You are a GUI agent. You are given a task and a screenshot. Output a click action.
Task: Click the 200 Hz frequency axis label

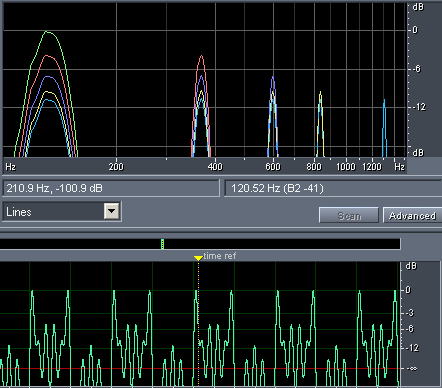(x=116, y=166)
